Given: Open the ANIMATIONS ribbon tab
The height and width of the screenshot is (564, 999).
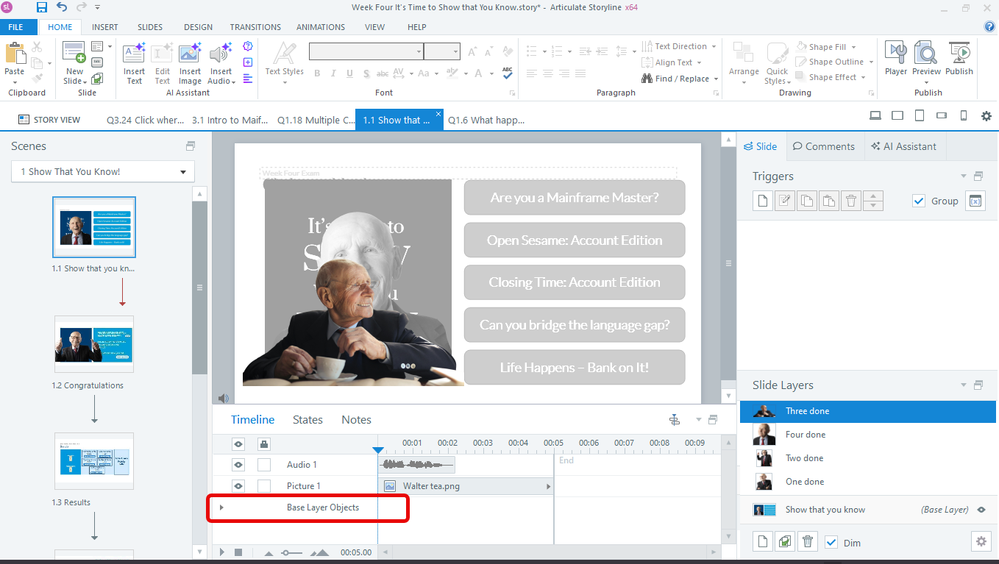Looking at the screenshot, I should coord(320,27).
